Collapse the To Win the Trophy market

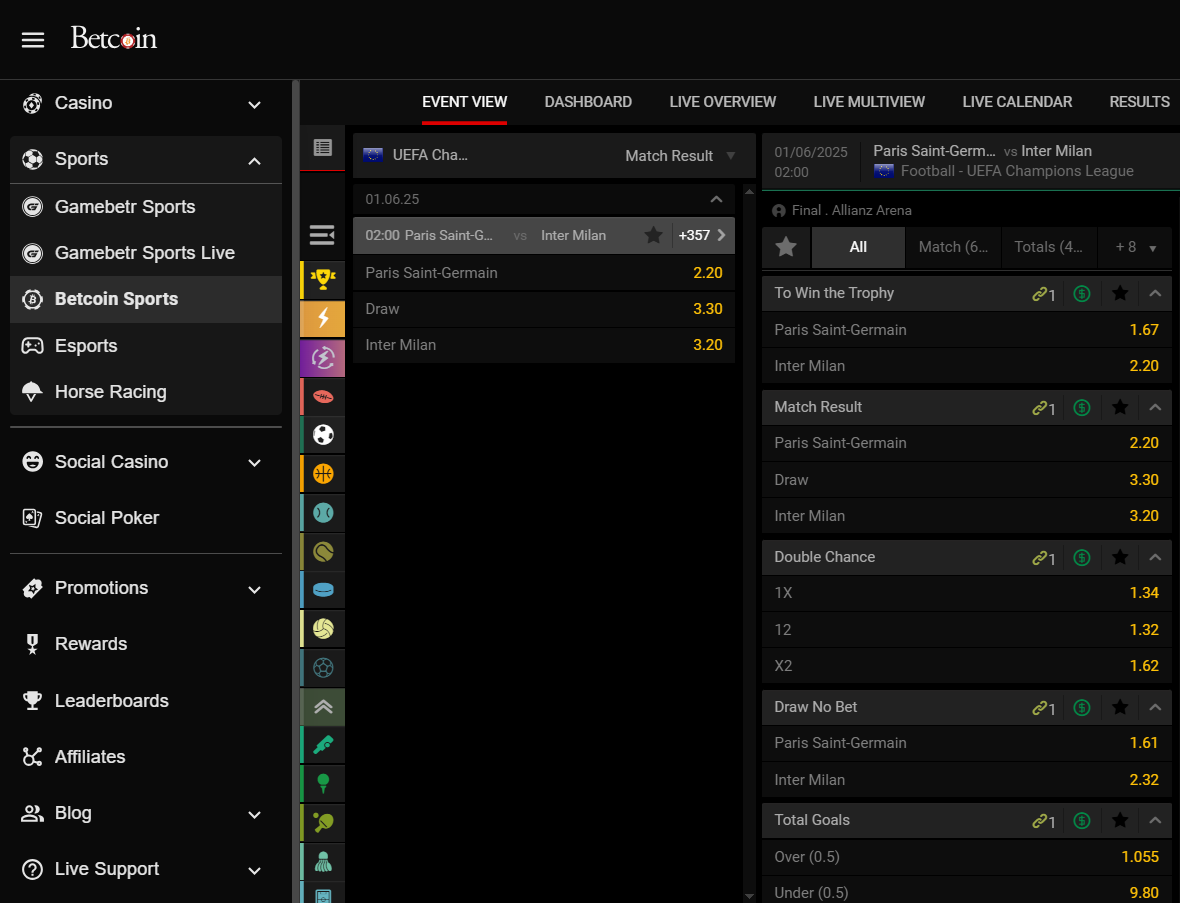[x=1155, y=293]
